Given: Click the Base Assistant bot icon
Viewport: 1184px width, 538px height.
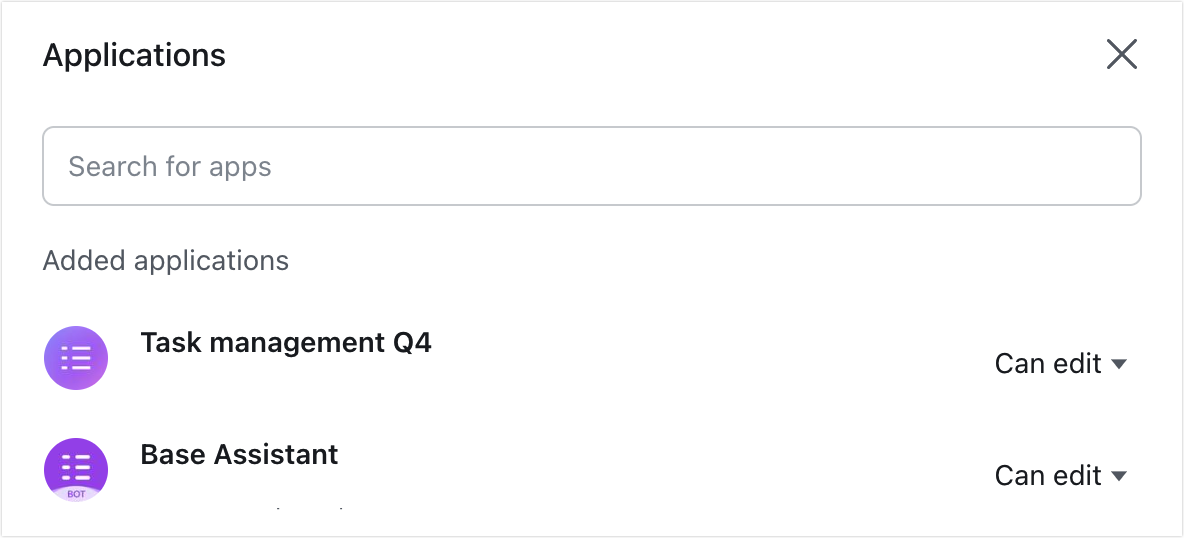Looking at the screenshot, I should pos(76,470).
